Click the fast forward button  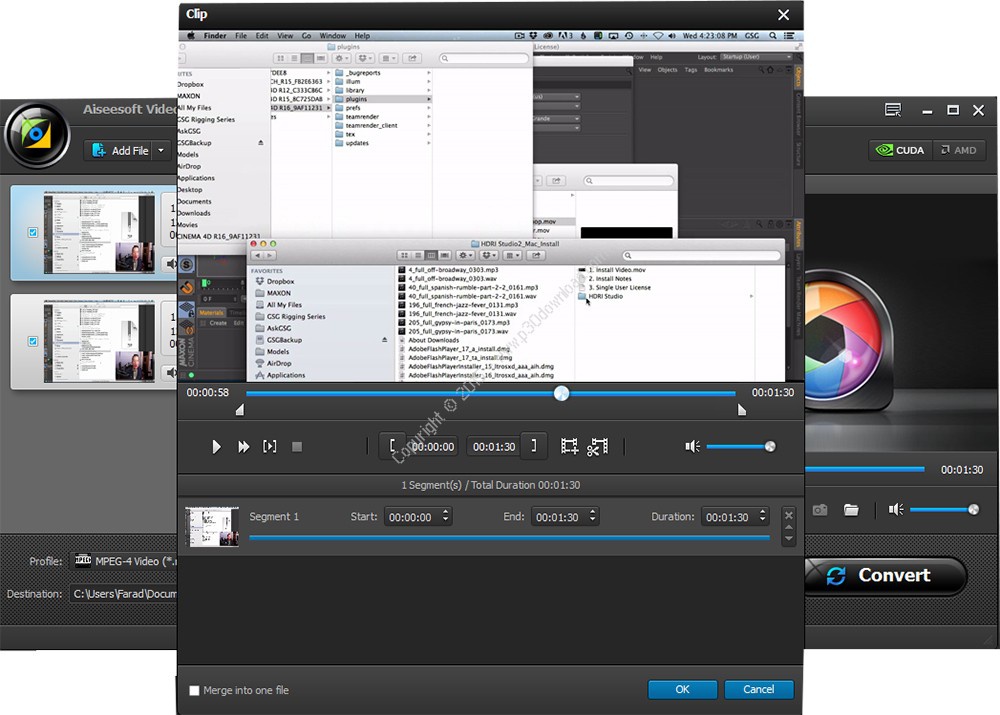(x=244, y=446)
